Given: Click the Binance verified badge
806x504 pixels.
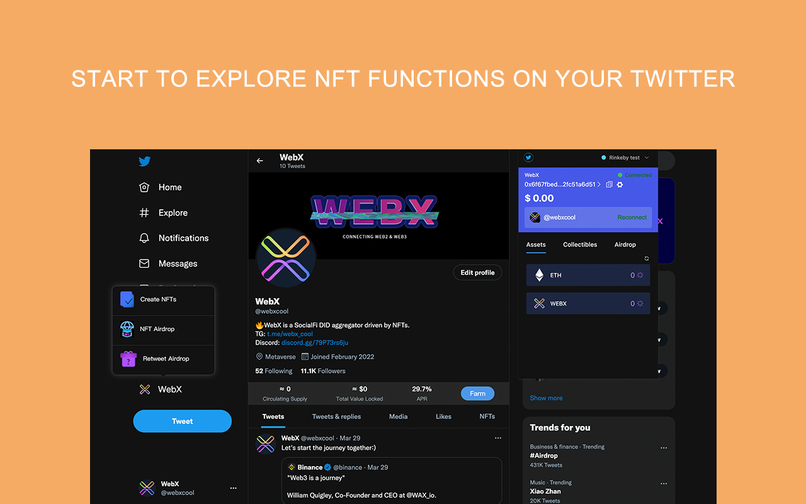Looking at the screenshot, I should [327, 467].
